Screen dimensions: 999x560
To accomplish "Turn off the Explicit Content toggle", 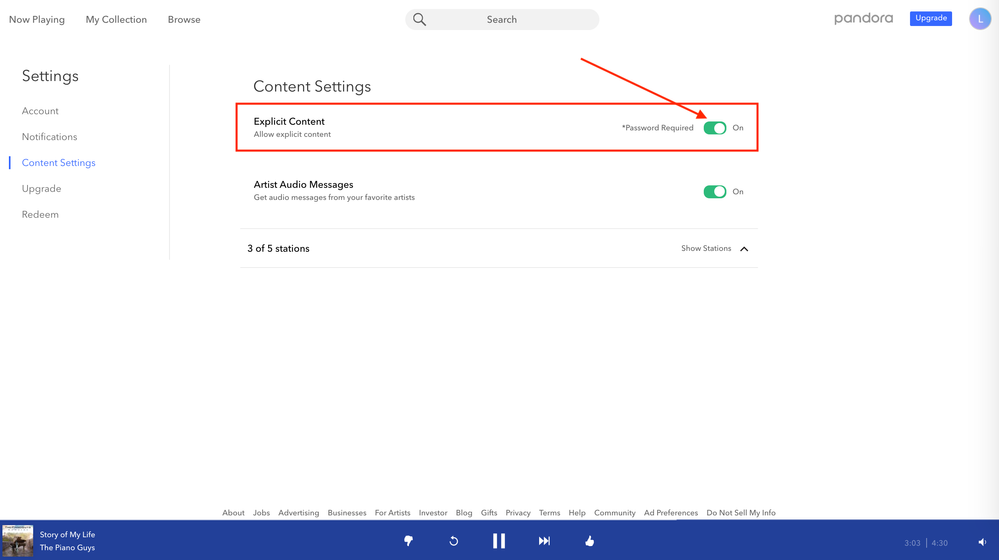I will [x=714, y=128].
